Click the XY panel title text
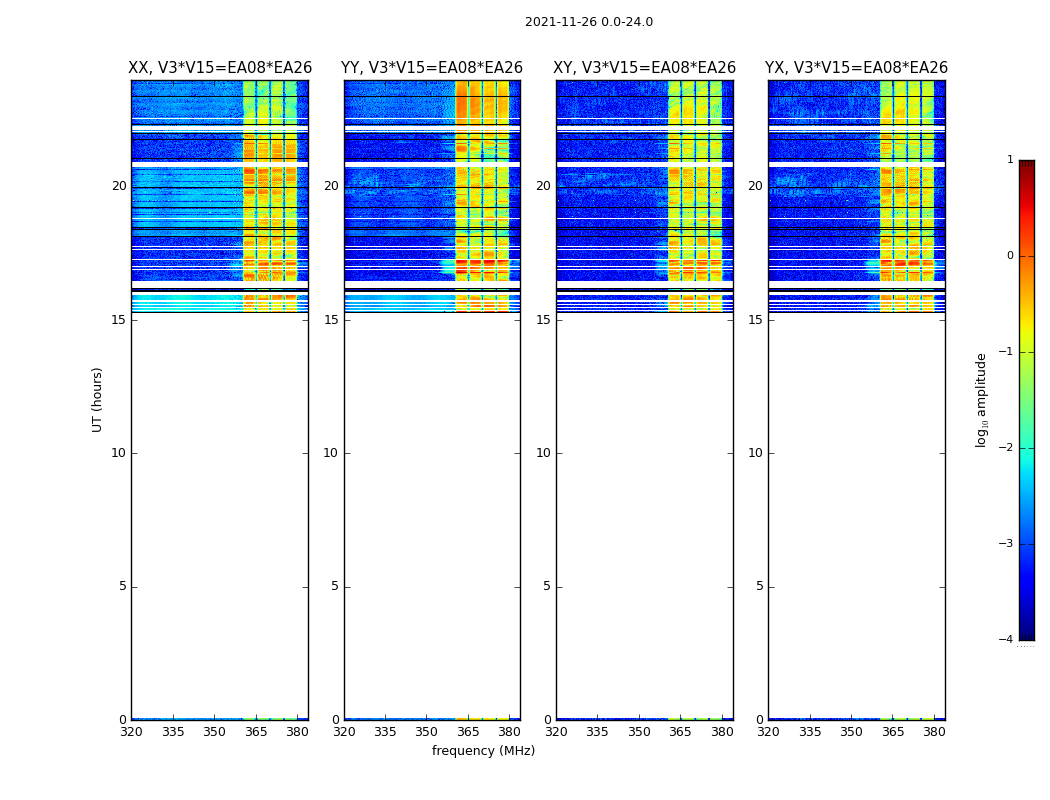Viewport: 1050px width, 800px height. (x=644, y=68)
